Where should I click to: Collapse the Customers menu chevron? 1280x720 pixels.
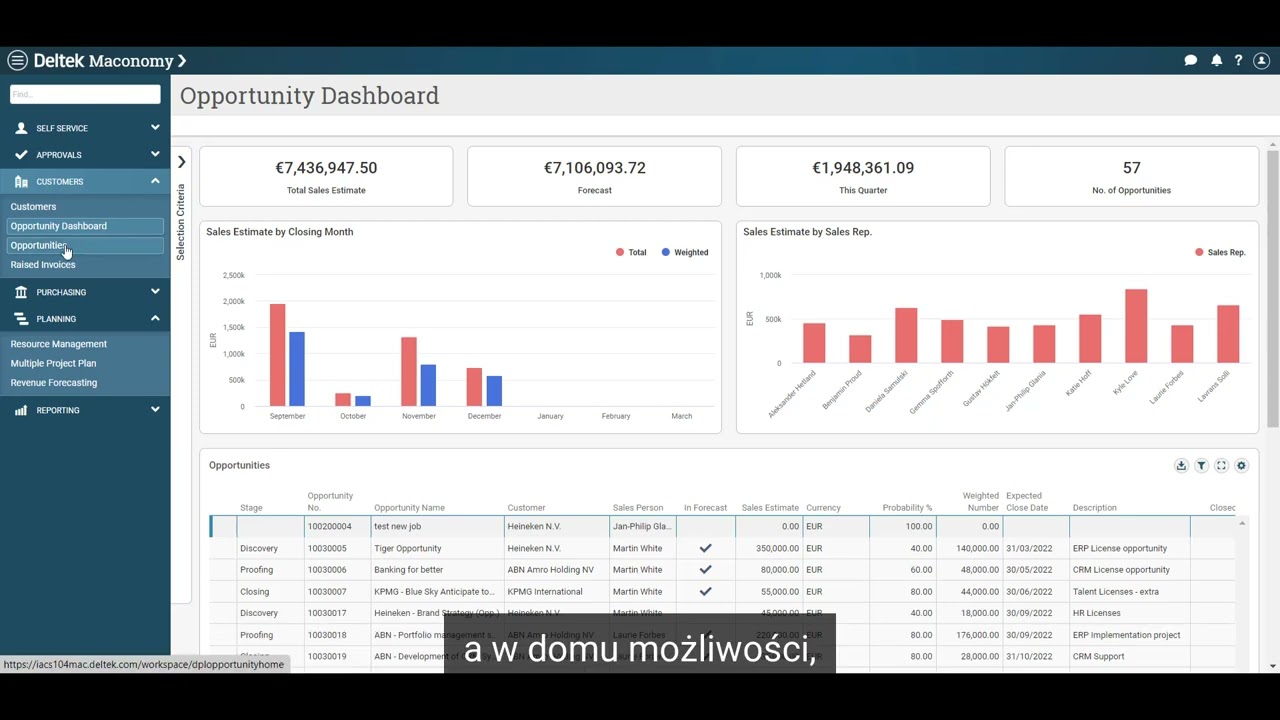(x=155, y=182)
